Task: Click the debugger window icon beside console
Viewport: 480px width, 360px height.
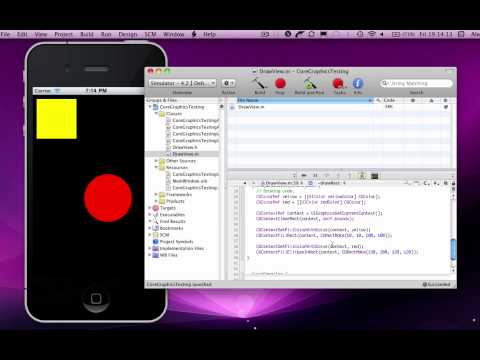Action: (362, 176)
